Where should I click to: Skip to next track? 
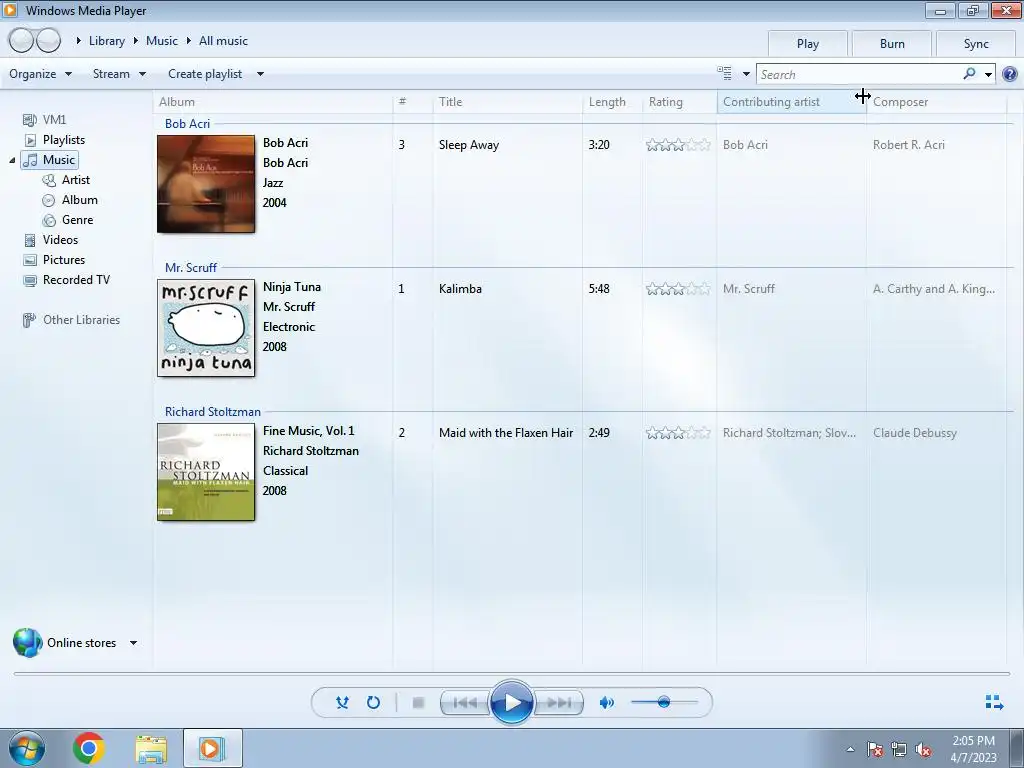coord(558,703)
